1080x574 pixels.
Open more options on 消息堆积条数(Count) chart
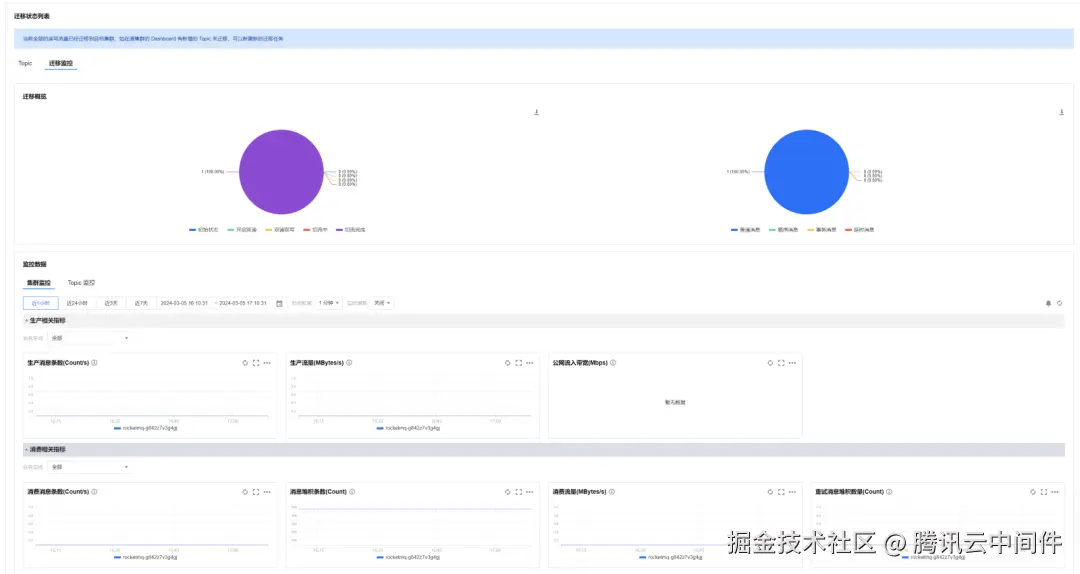pyautogui.click(x=530, y=492)
